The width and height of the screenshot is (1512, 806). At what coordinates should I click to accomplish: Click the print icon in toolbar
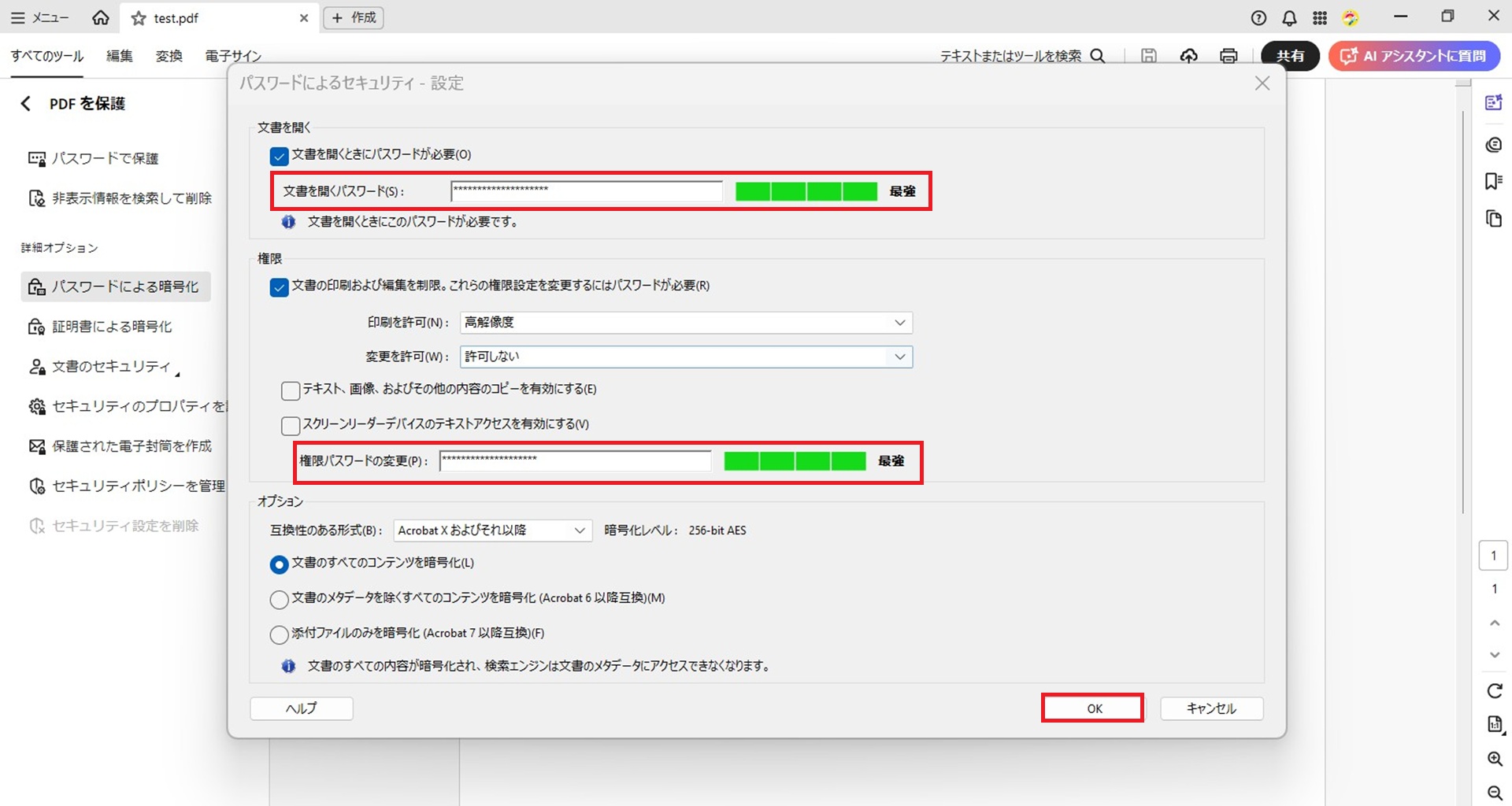click(1228, 56)
